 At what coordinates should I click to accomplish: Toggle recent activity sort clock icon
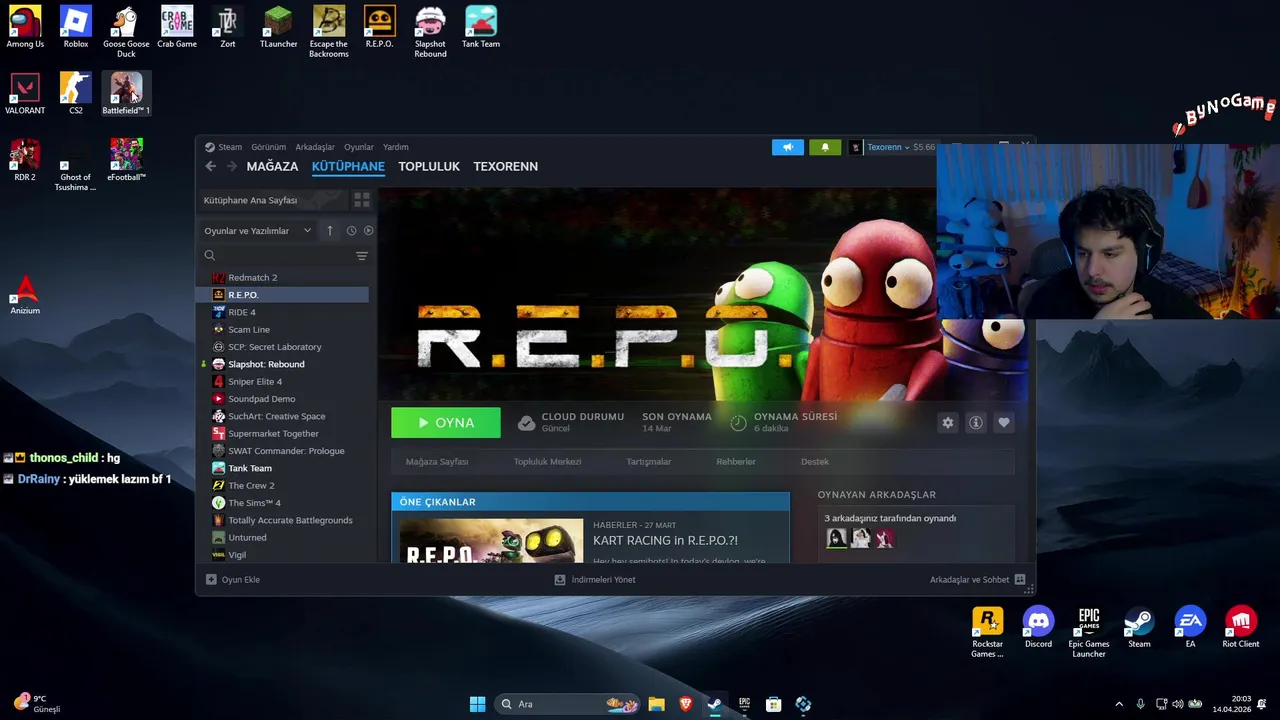click(351, 231)
